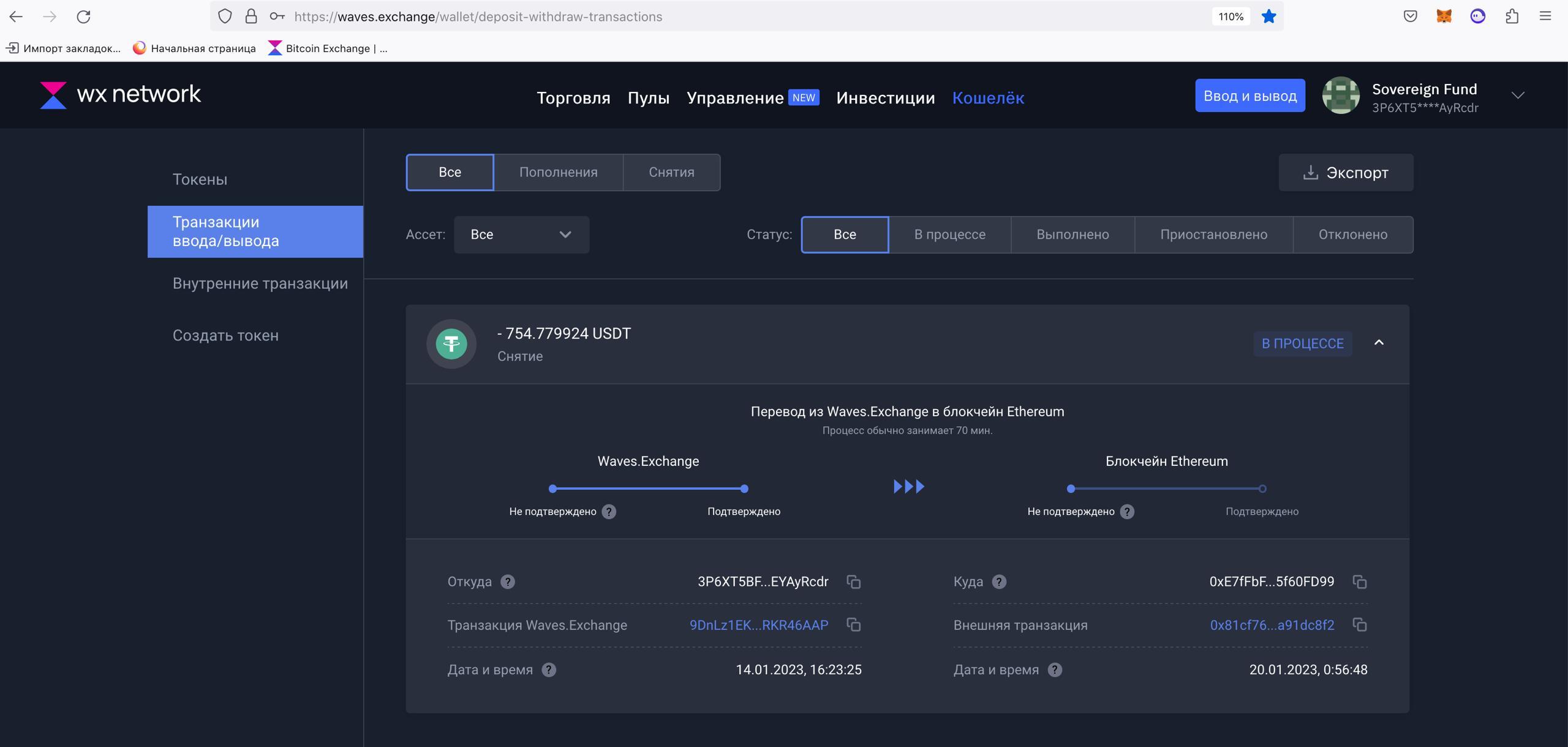Open the Торговля menu item

(x=573, y=98)
